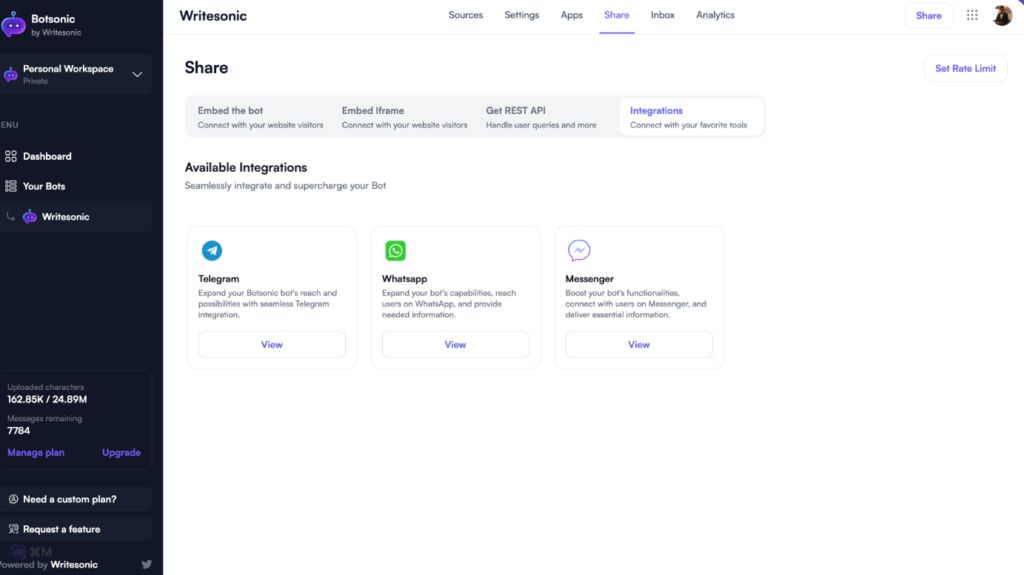Screen dimensions: 1024x575
Task: Click the Manage plan link
Action: pos(36,452)
